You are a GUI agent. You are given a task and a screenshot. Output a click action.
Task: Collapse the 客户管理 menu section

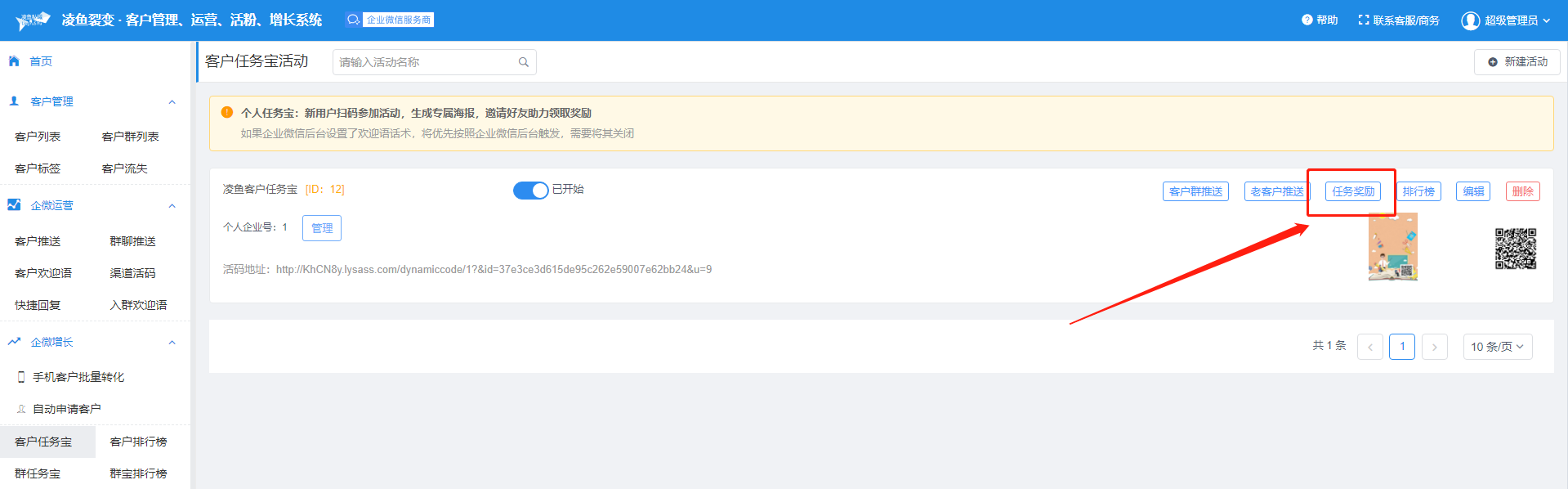pyautogui.click(x=172, y=102)
